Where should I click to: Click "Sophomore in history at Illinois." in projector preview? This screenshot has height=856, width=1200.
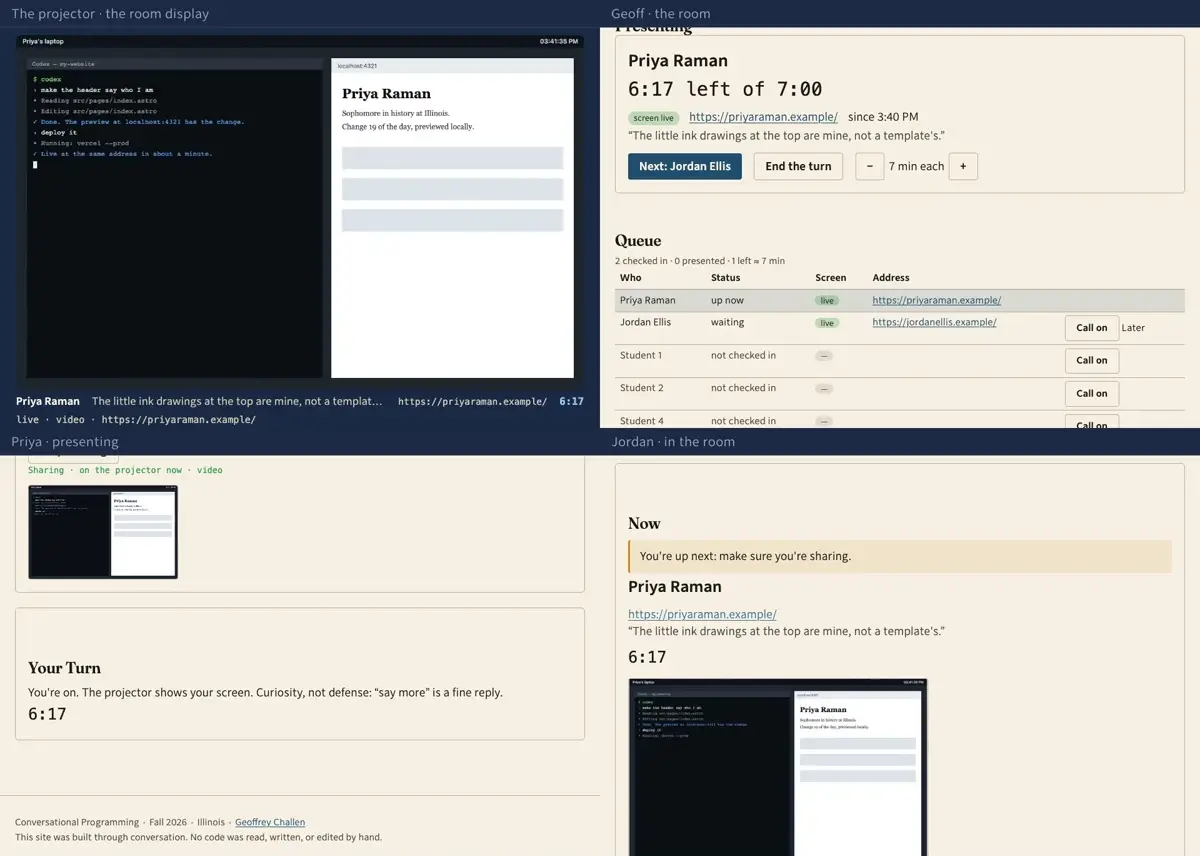point(396,114)
